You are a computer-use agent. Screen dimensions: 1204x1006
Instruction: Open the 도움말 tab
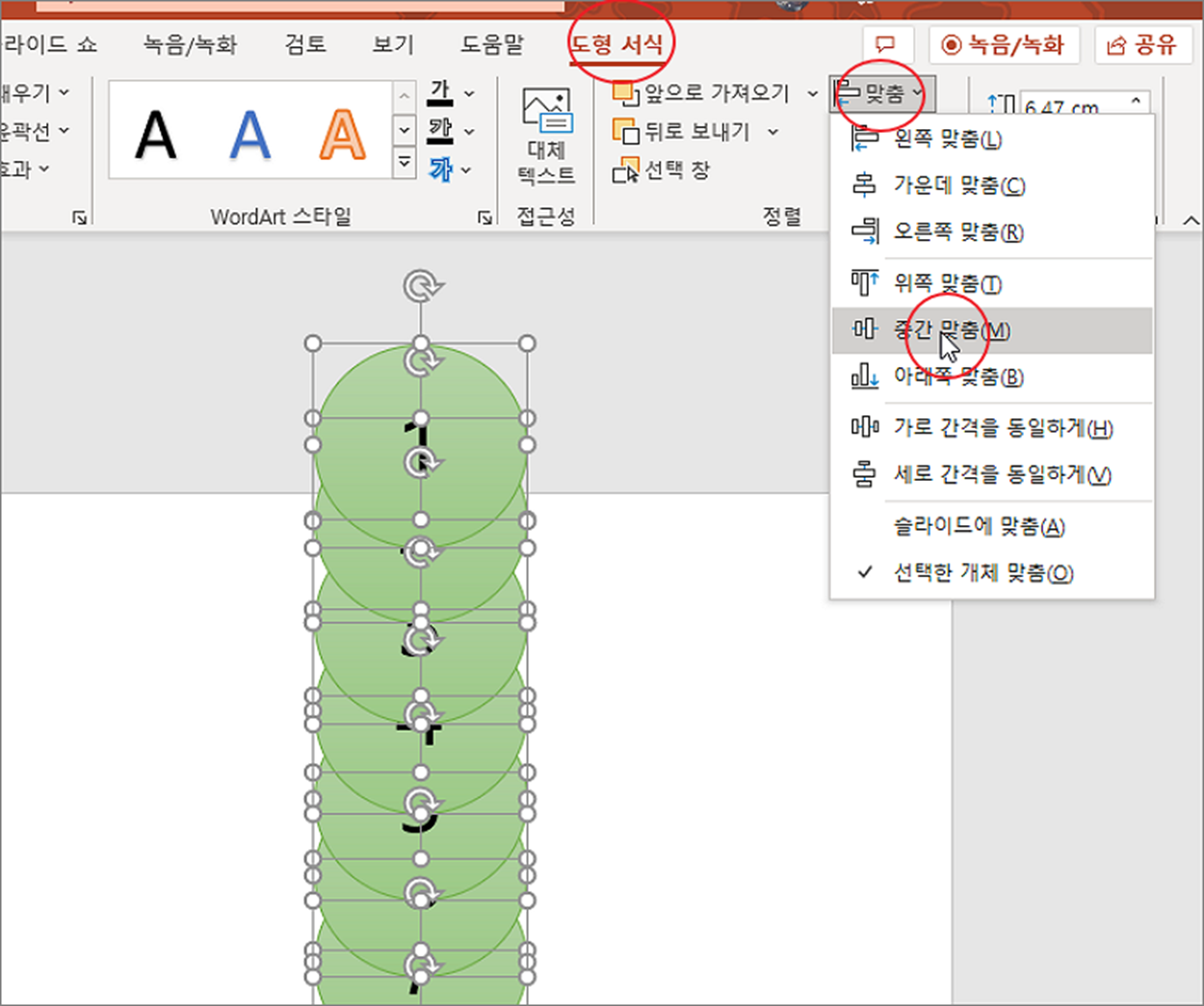pyautogui.click(x=492, y=44)
